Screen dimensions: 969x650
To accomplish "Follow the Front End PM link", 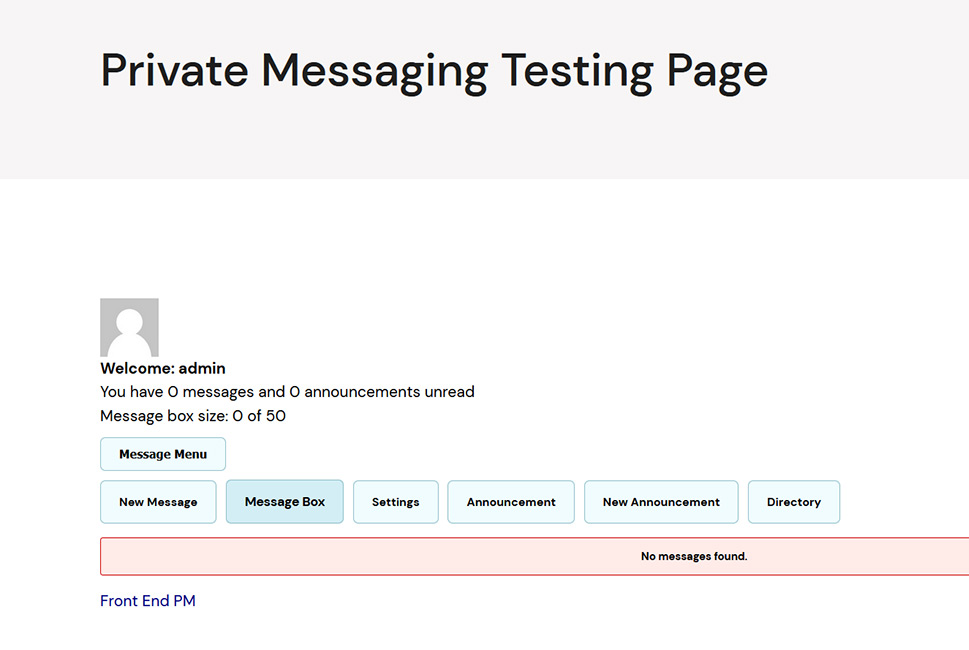I will [148, 601].
